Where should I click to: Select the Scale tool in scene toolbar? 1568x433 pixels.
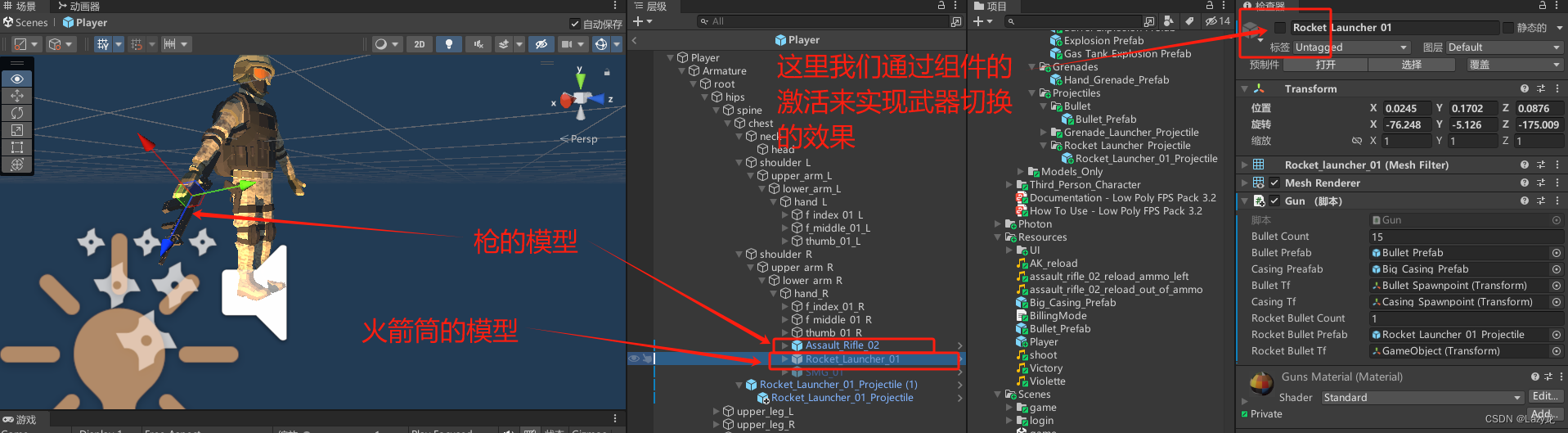[17, 130]
